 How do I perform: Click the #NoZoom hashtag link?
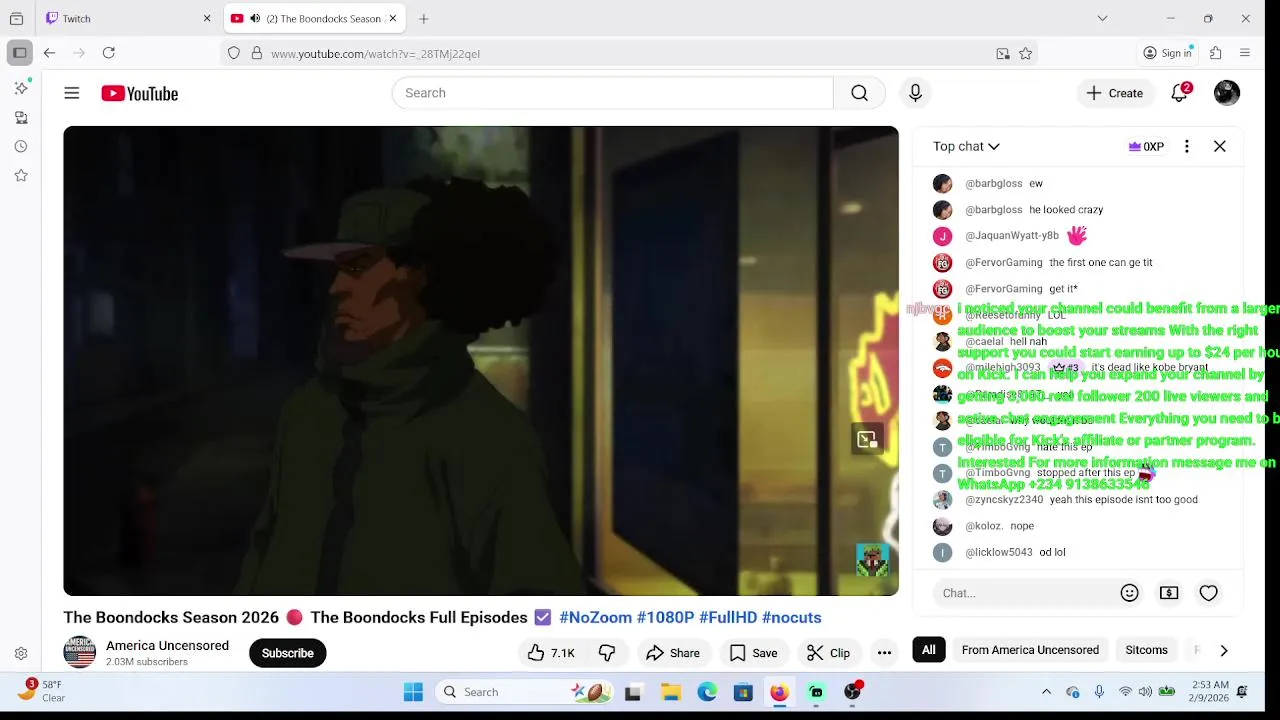[x=595, y=617]
